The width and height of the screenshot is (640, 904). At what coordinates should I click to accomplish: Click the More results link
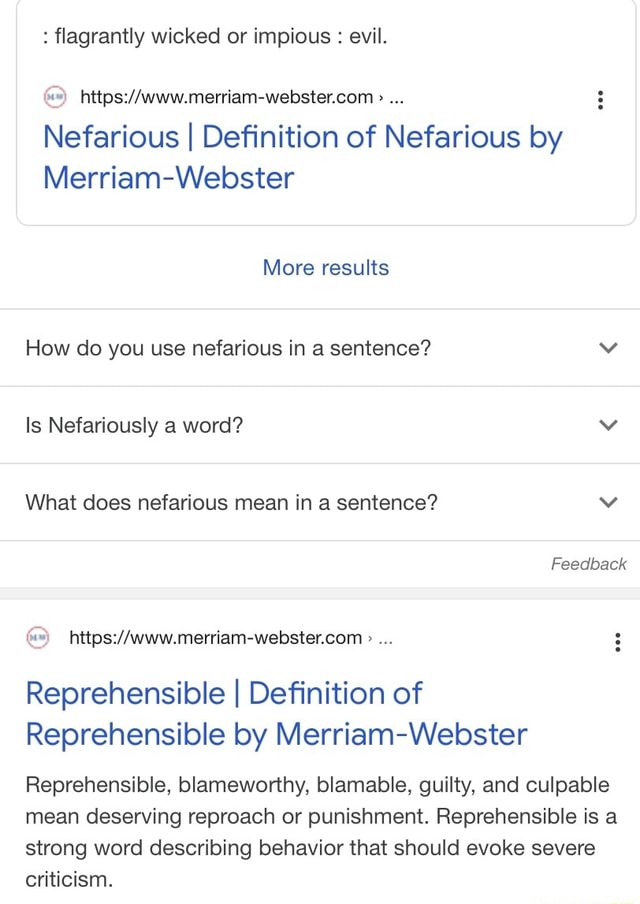click(x=325, y=268)
